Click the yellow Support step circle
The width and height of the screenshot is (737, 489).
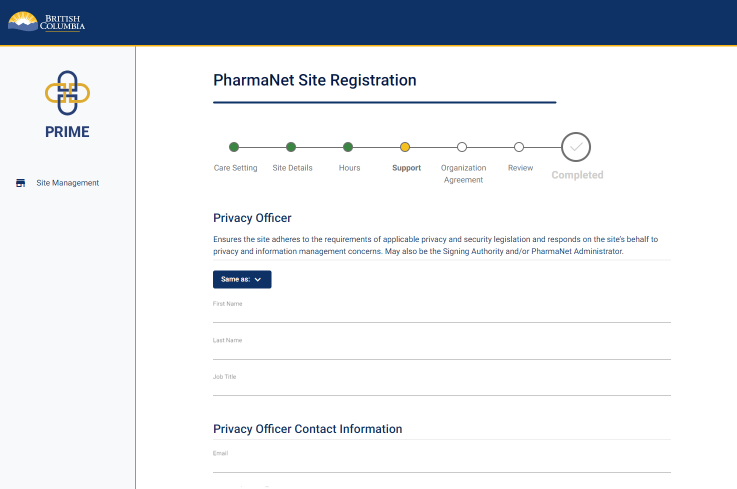click(x=405, y=147)
